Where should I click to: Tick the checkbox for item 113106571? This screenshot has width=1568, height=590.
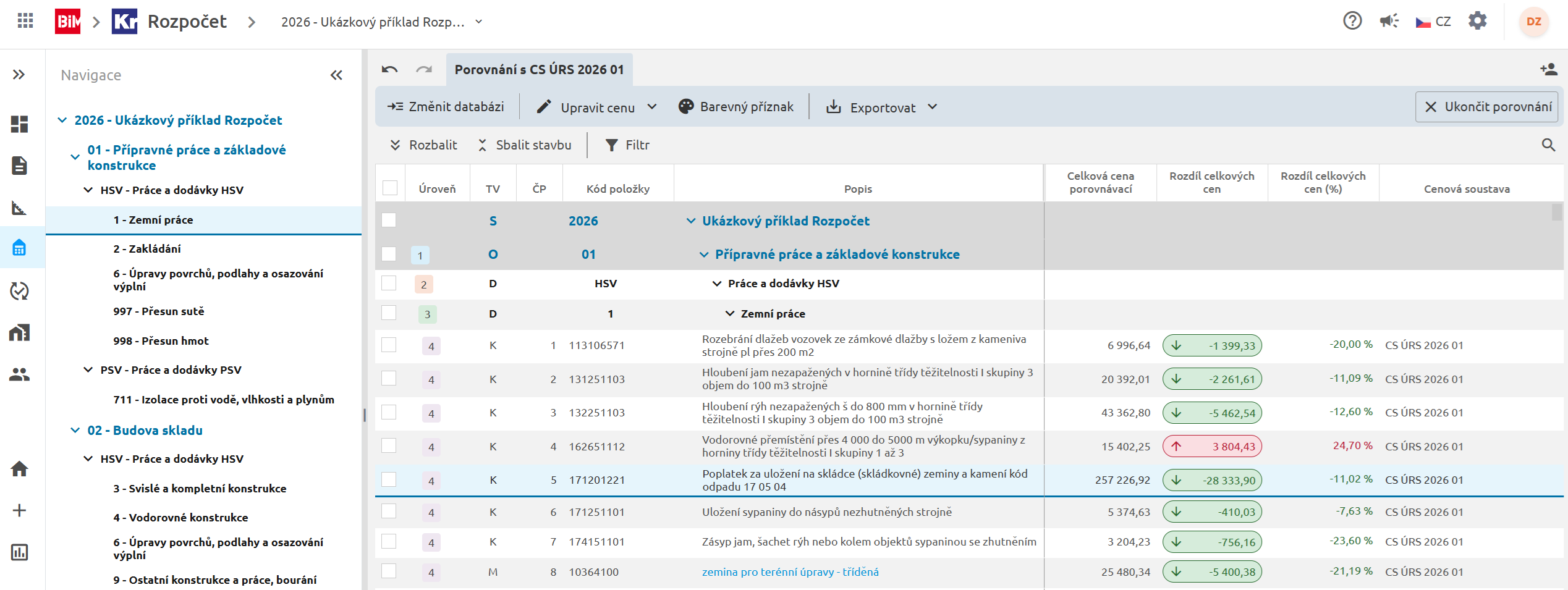pos(389,345)
